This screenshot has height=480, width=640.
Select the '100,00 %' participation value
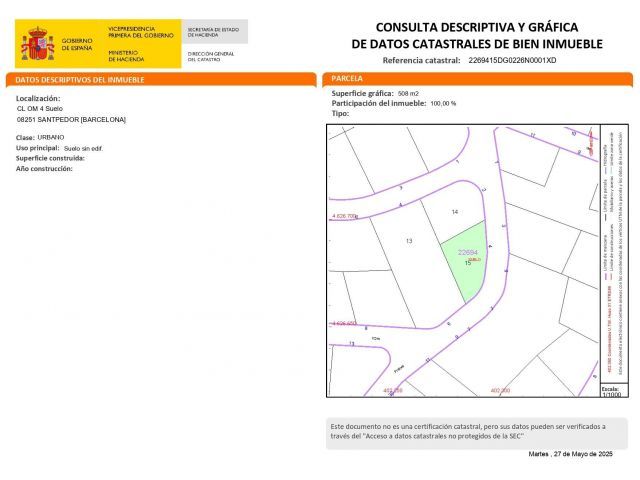(x=443, y=104)
